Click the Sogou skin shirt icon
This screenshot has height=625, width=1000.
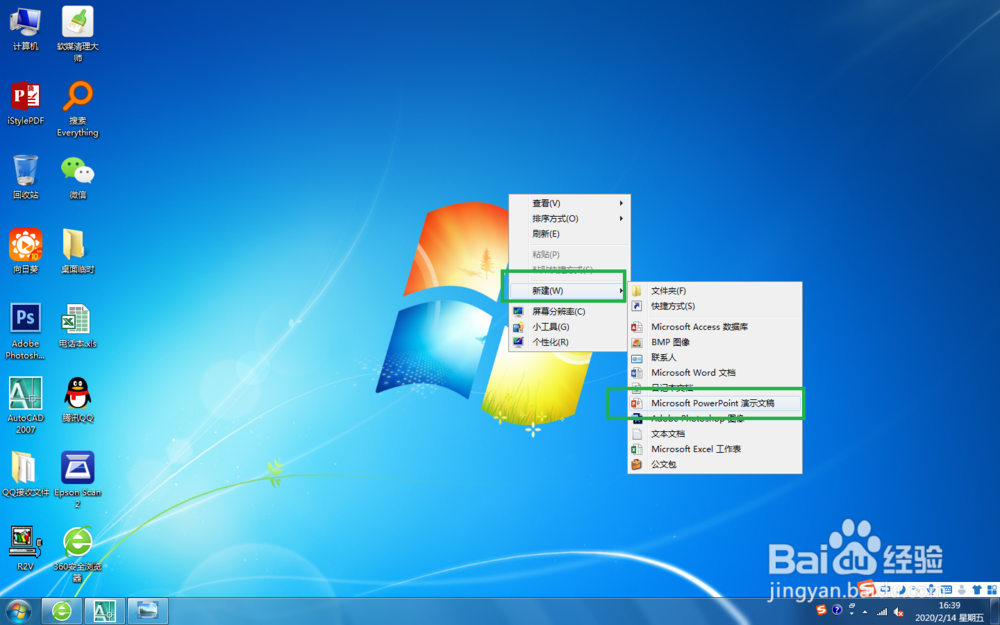coord(977,590)
